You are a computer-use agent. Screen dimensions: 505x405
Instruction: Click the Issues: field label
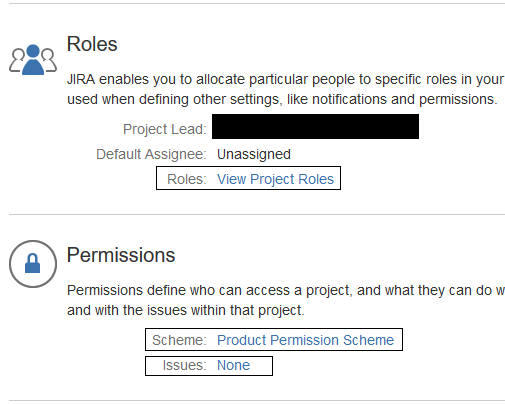coord(184,365)
